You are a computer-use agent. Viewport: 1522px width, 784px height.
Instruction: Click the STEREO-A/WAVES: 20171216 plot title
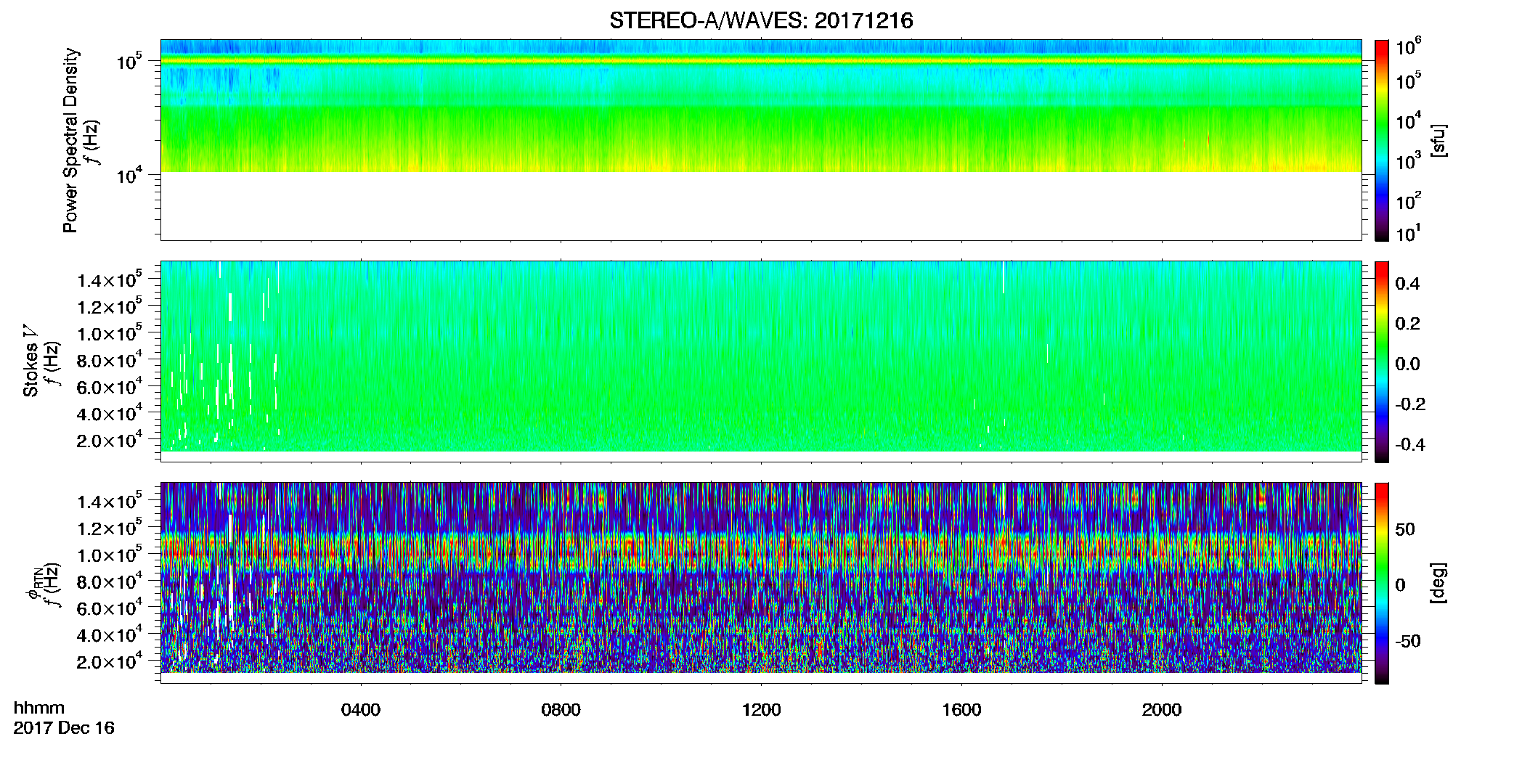761,20
